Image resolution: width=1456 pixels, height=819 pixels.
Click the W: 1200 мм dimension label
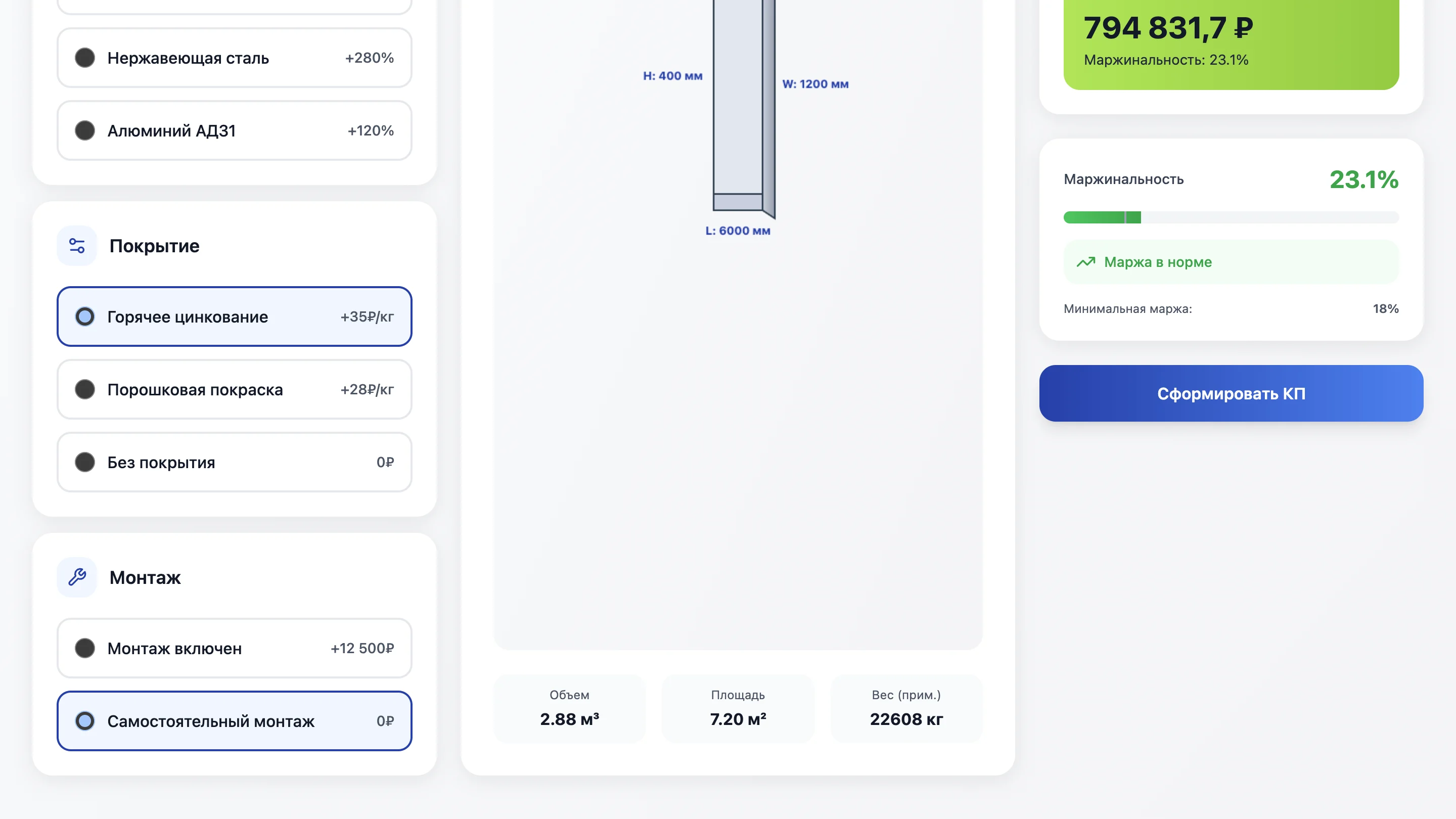815,84
